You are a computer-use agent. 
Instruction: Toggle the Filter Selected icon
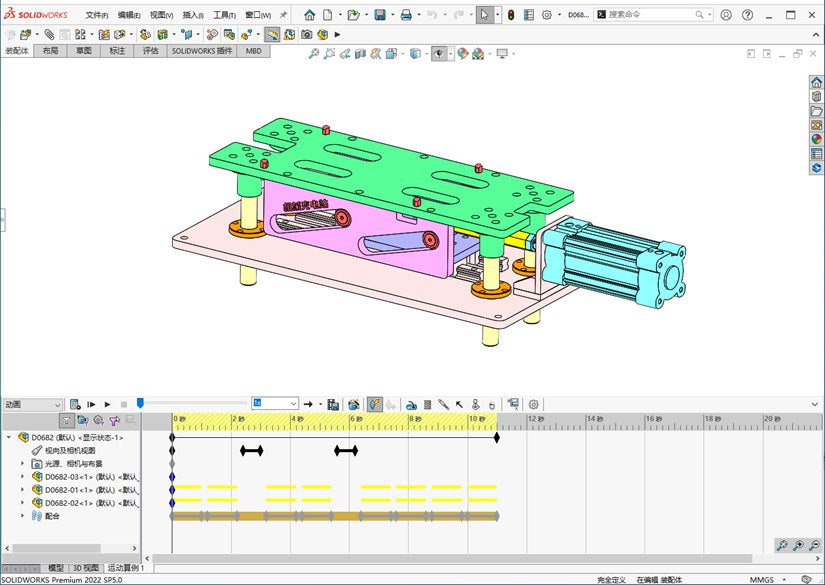114,420
